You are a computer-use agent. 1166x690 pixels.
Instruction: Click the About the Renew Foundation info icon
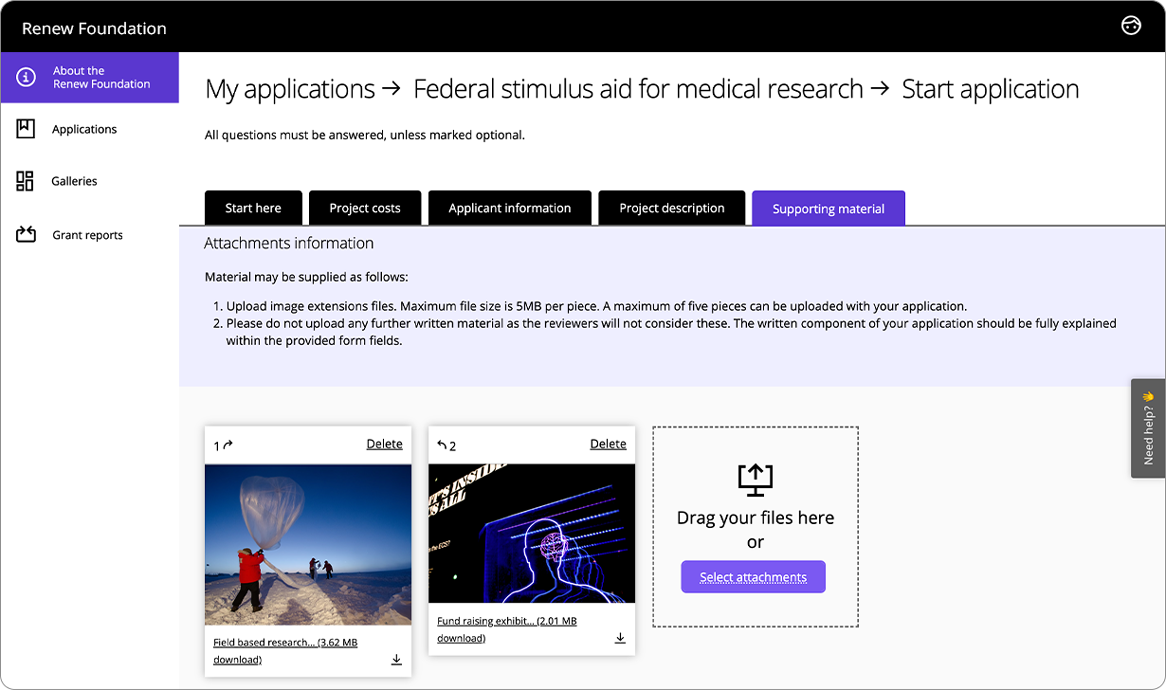pos(24,77)
